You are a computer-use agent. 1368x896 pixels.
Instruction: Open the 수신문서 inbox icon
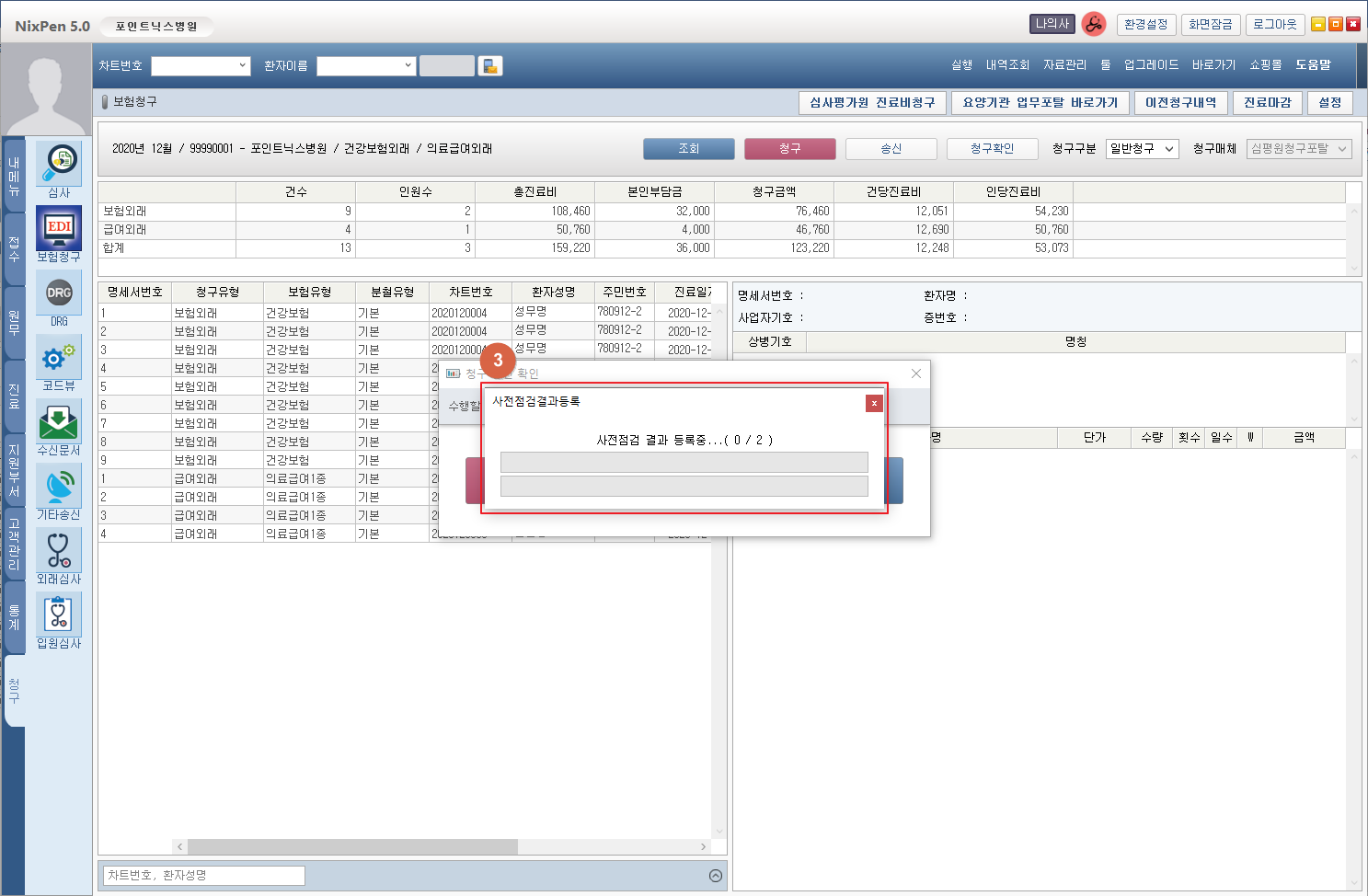59,422
